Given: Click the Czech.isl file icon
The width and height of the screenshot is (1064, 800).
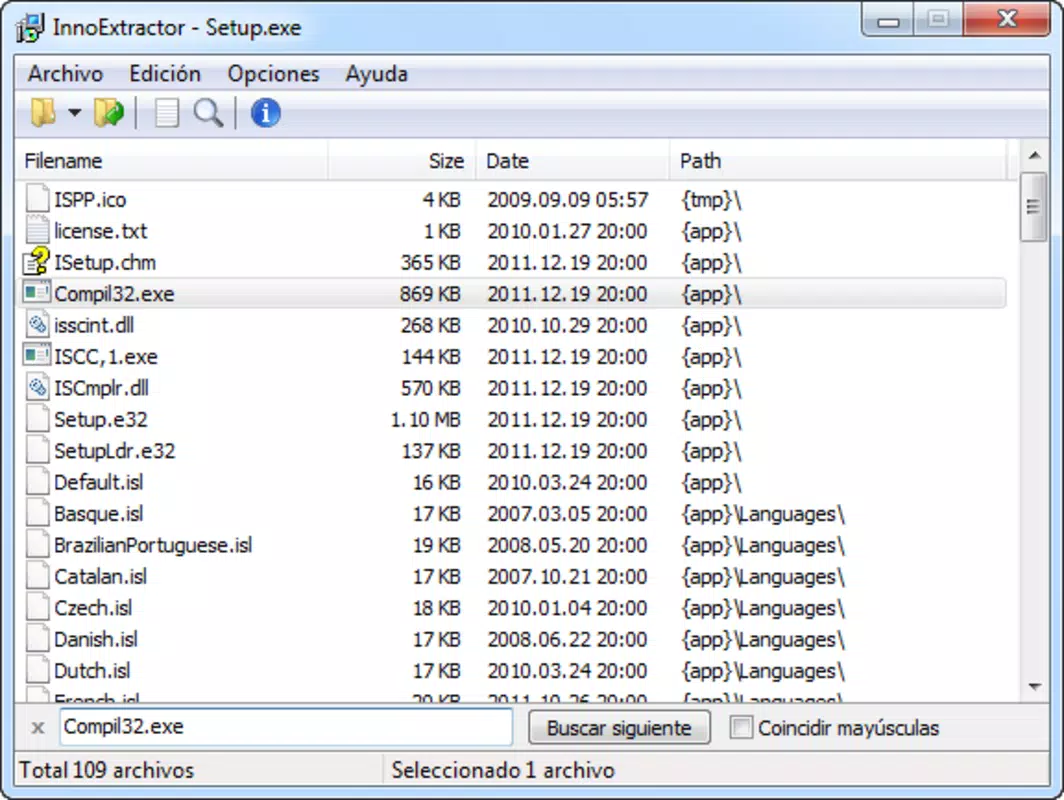Looking at the screenshot, I should click(37, 607).
